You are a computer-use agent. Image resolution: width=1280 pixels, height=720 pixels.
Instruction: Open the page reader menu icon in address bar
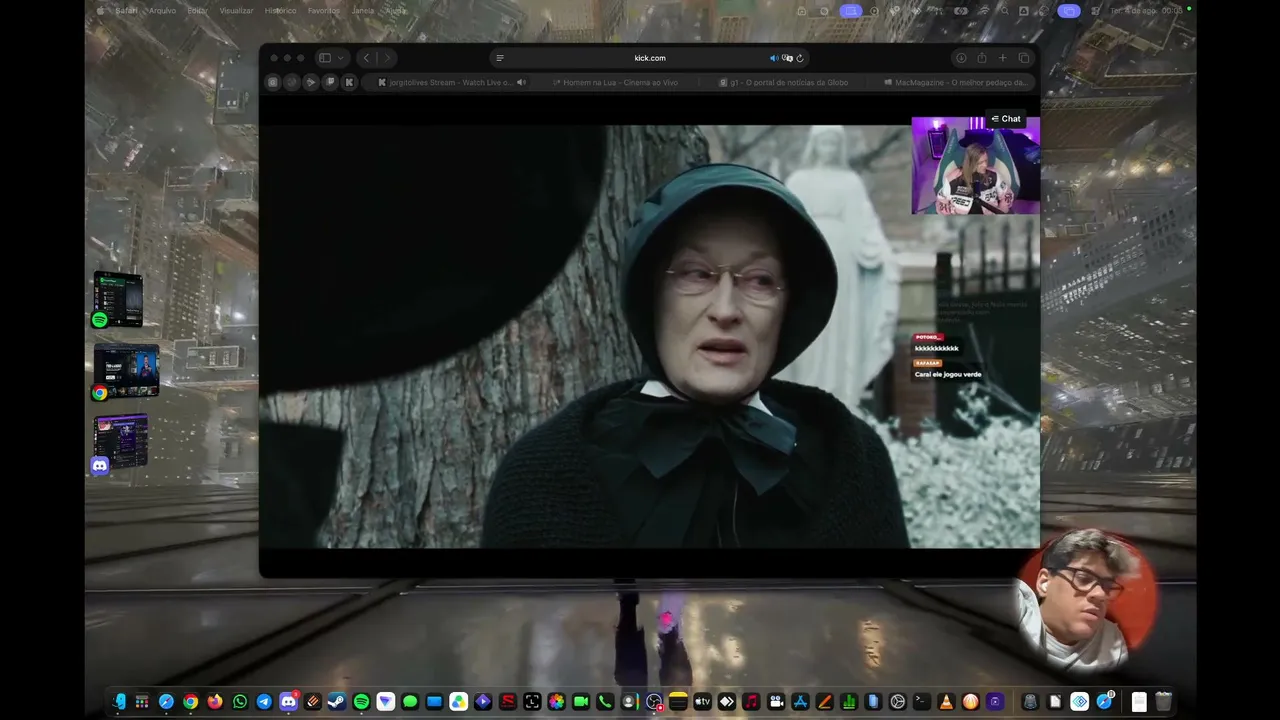pyautogui.click(x=500, y=58)
